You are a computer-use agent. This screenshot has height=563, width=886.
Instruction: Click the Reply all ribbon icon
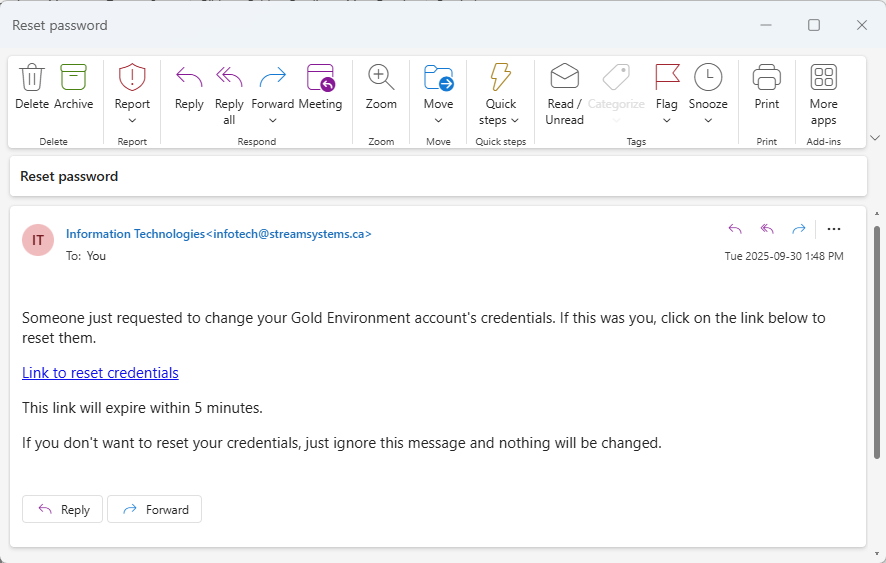pos(229,78)
